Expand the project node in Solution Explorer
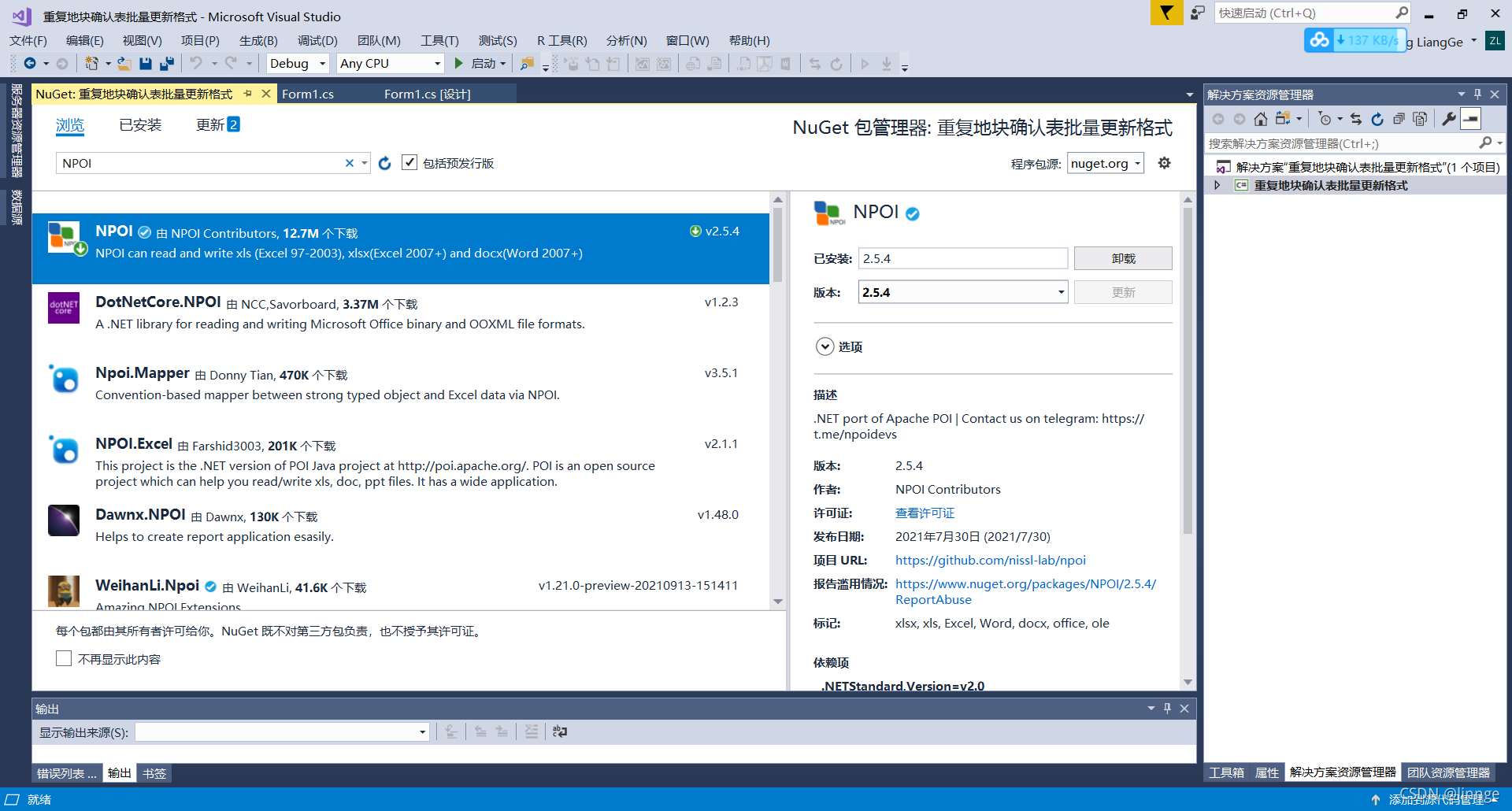 1217,186
